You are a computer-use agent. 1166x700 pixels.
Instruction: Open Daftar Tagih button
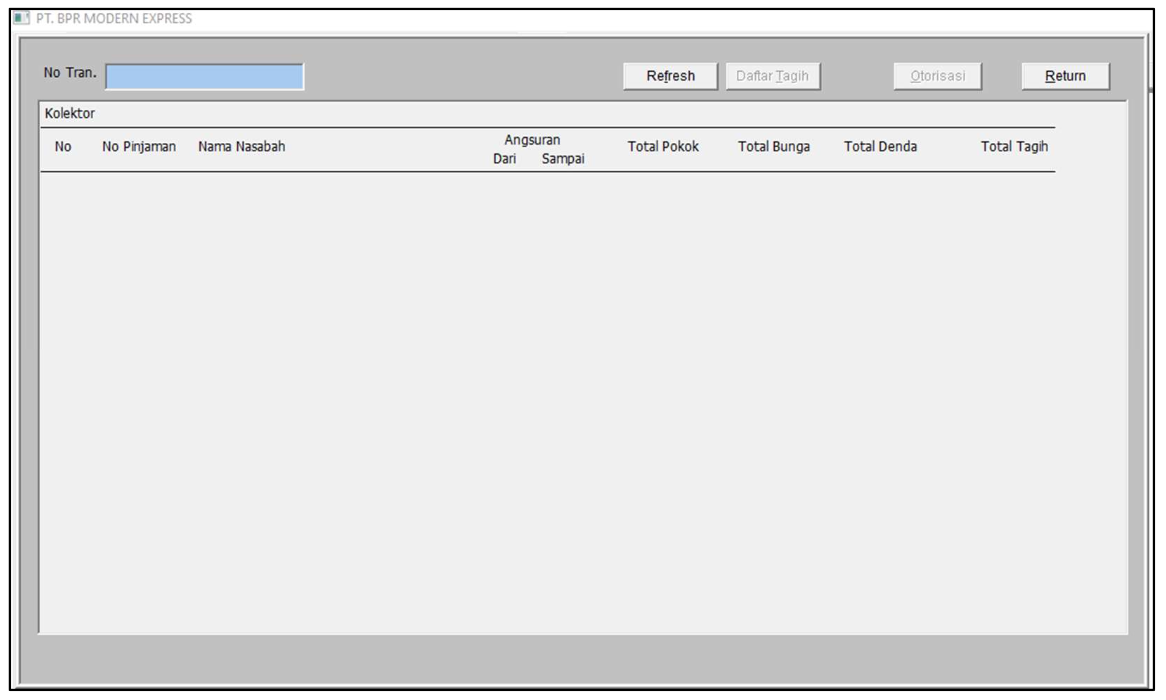[x=773, y=77]
